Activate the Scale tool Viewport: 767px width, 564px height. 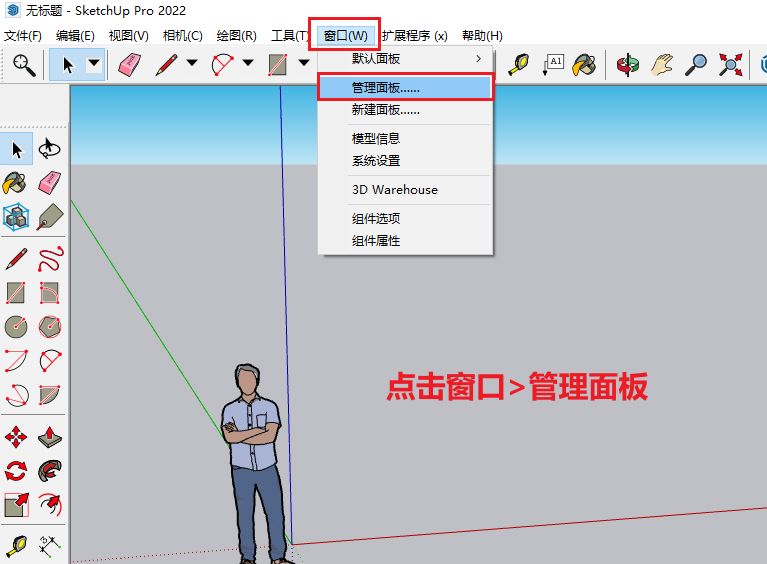[16, 504]
